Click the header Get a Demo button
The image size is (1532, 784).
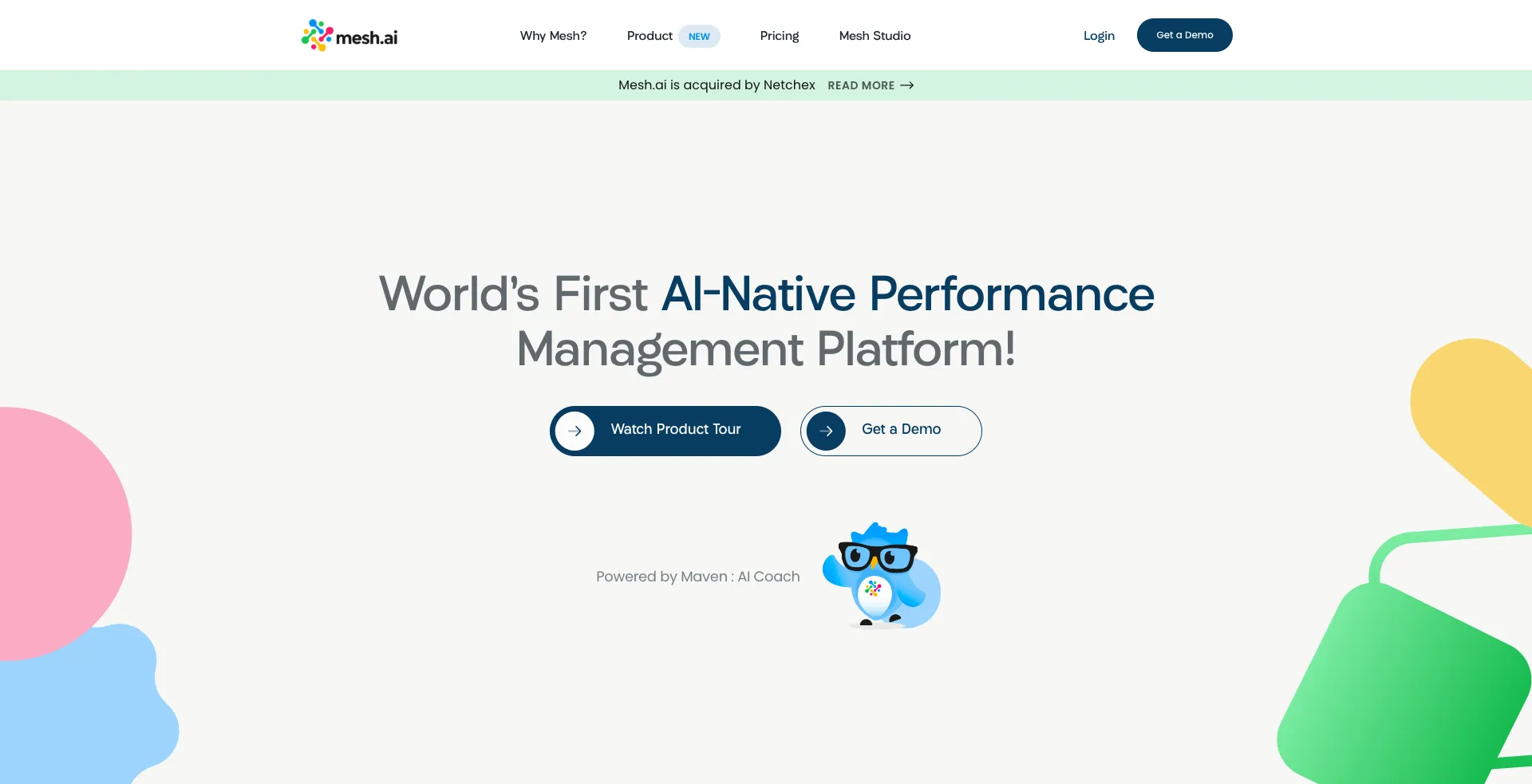(1184, 35)
